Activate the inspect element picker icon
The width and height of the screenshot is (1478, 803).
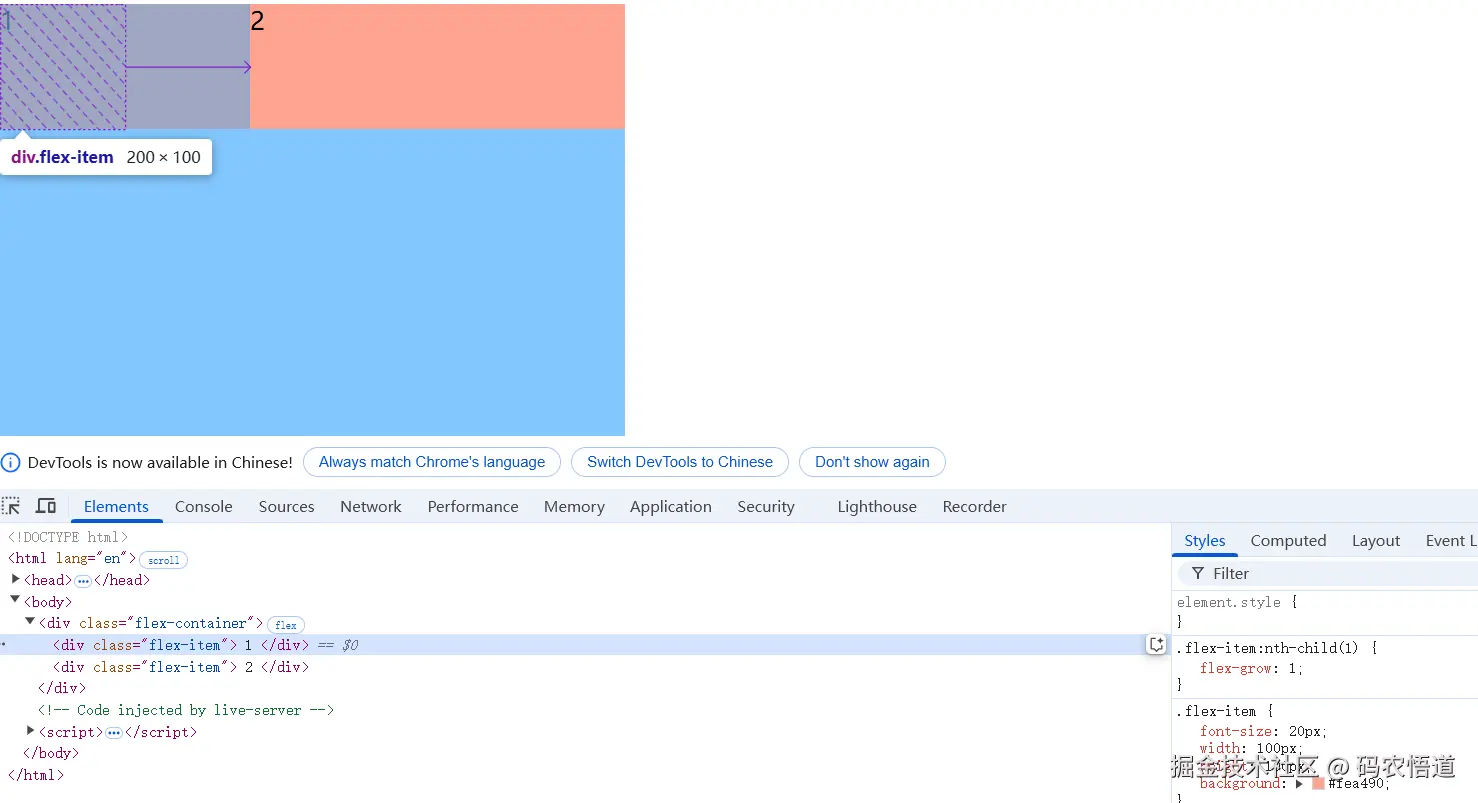tap(11, 506)
